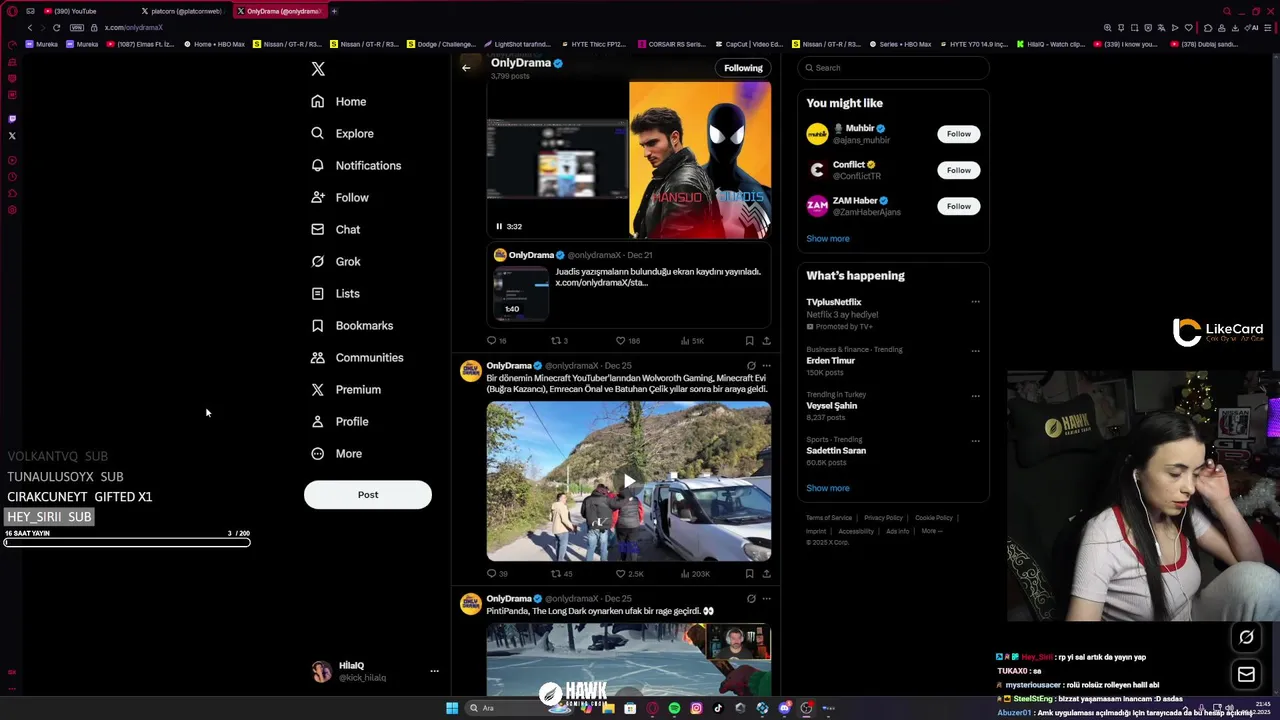Open more options on PintiPanda post
The image size is (1280, 720).
tap(766, 599)
